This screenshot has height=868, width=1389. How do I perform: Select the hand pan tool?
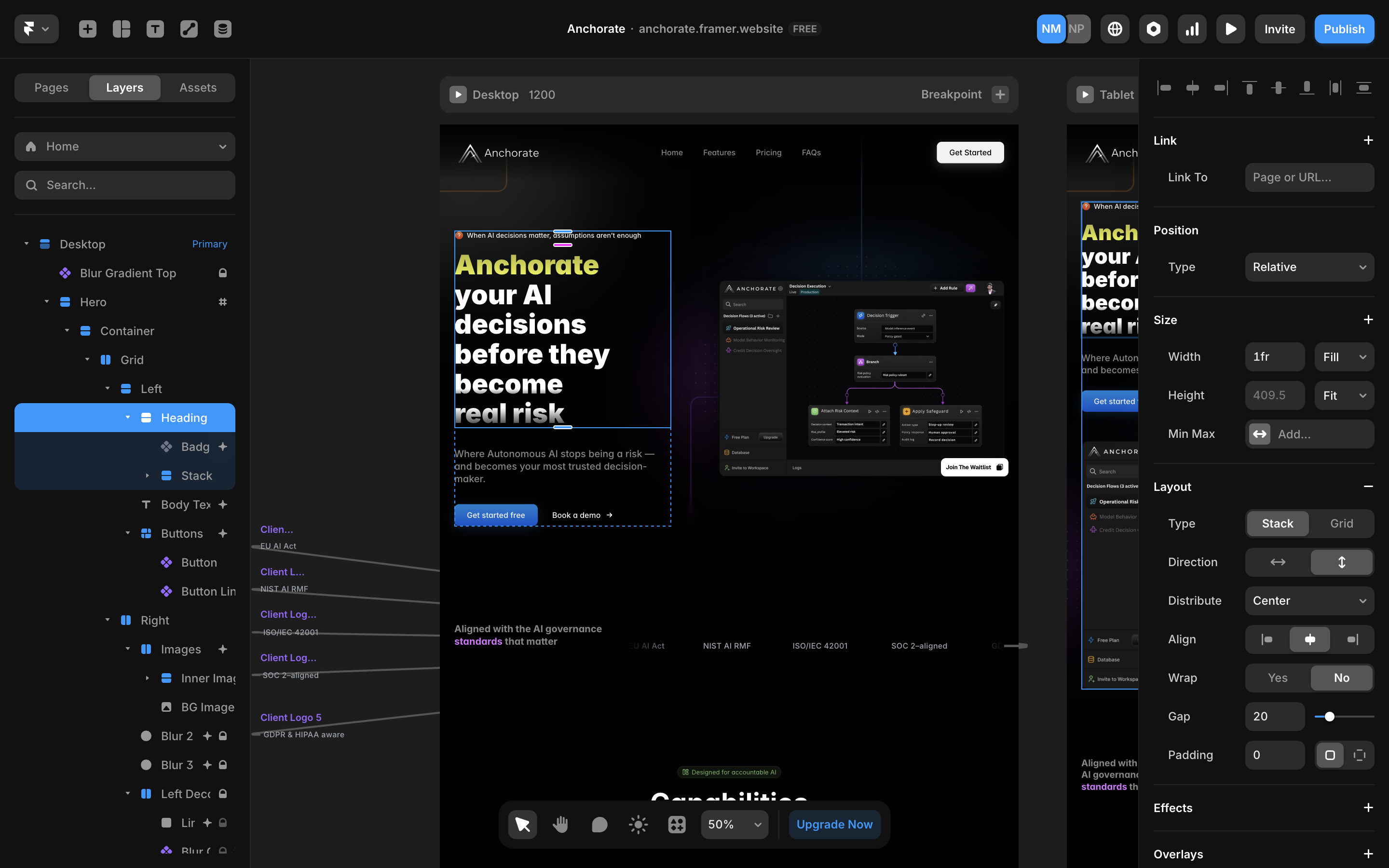(x=560, y=825)
